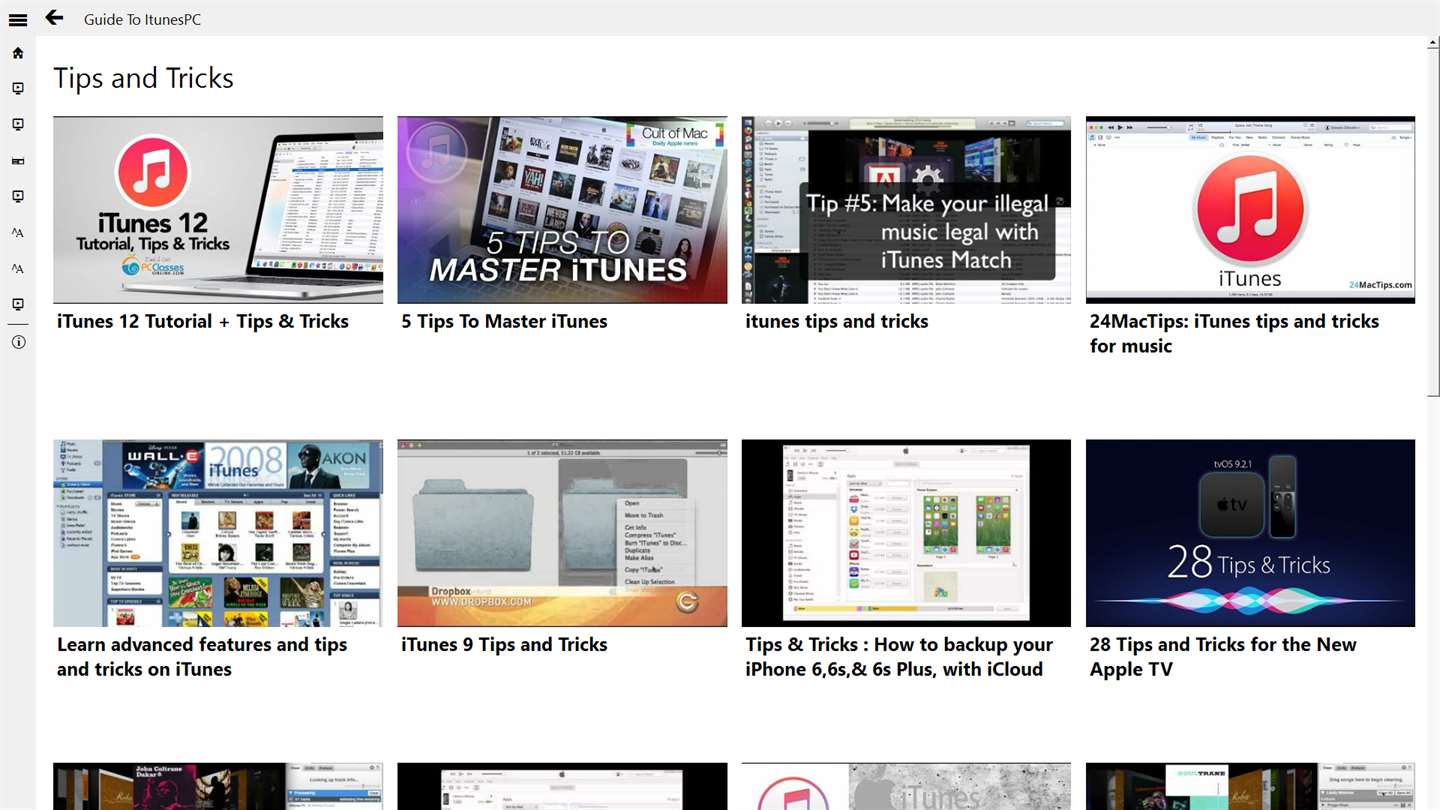Open the "5 Tips To Master iTunes" thumbnail
The image size is (1440, 810).
tap(562, 210)
